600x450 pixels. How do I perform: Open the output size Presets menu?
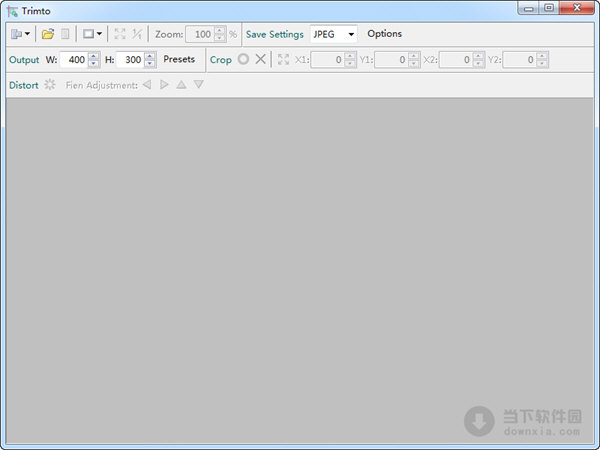[179, 60]
